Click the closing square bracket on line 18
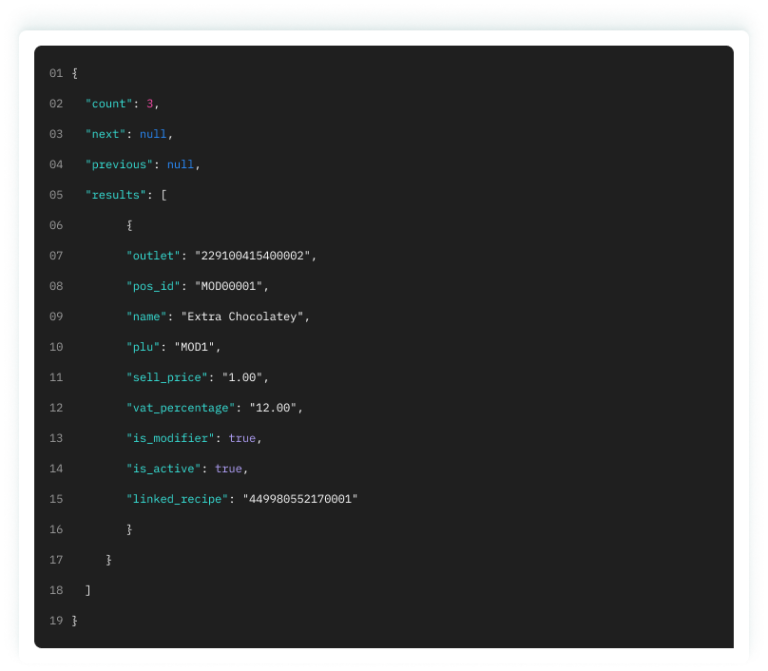 [x=88, y=591]
